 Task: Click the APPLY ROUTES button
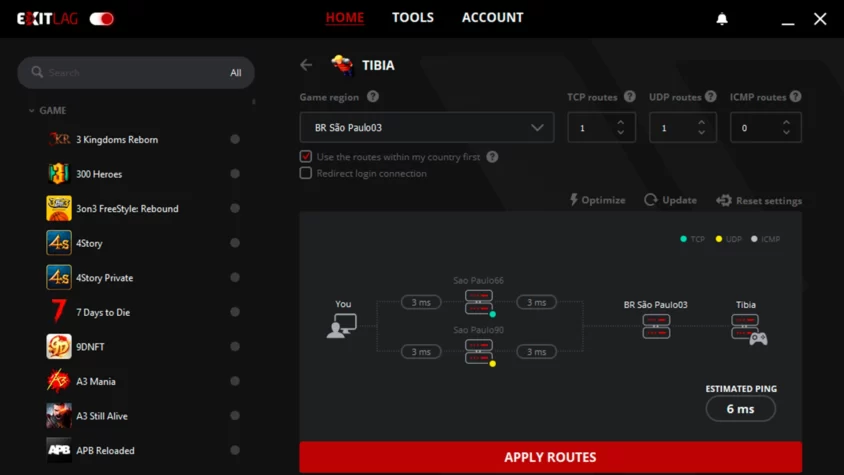(x=551, y=457)
